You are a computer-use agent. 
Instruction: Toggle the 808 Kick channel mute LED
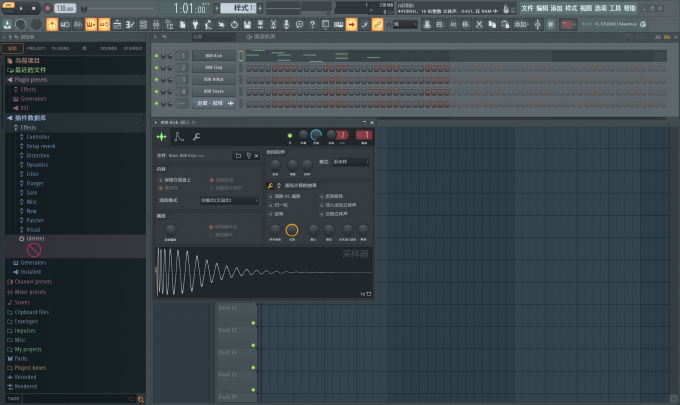coord(156,56)
